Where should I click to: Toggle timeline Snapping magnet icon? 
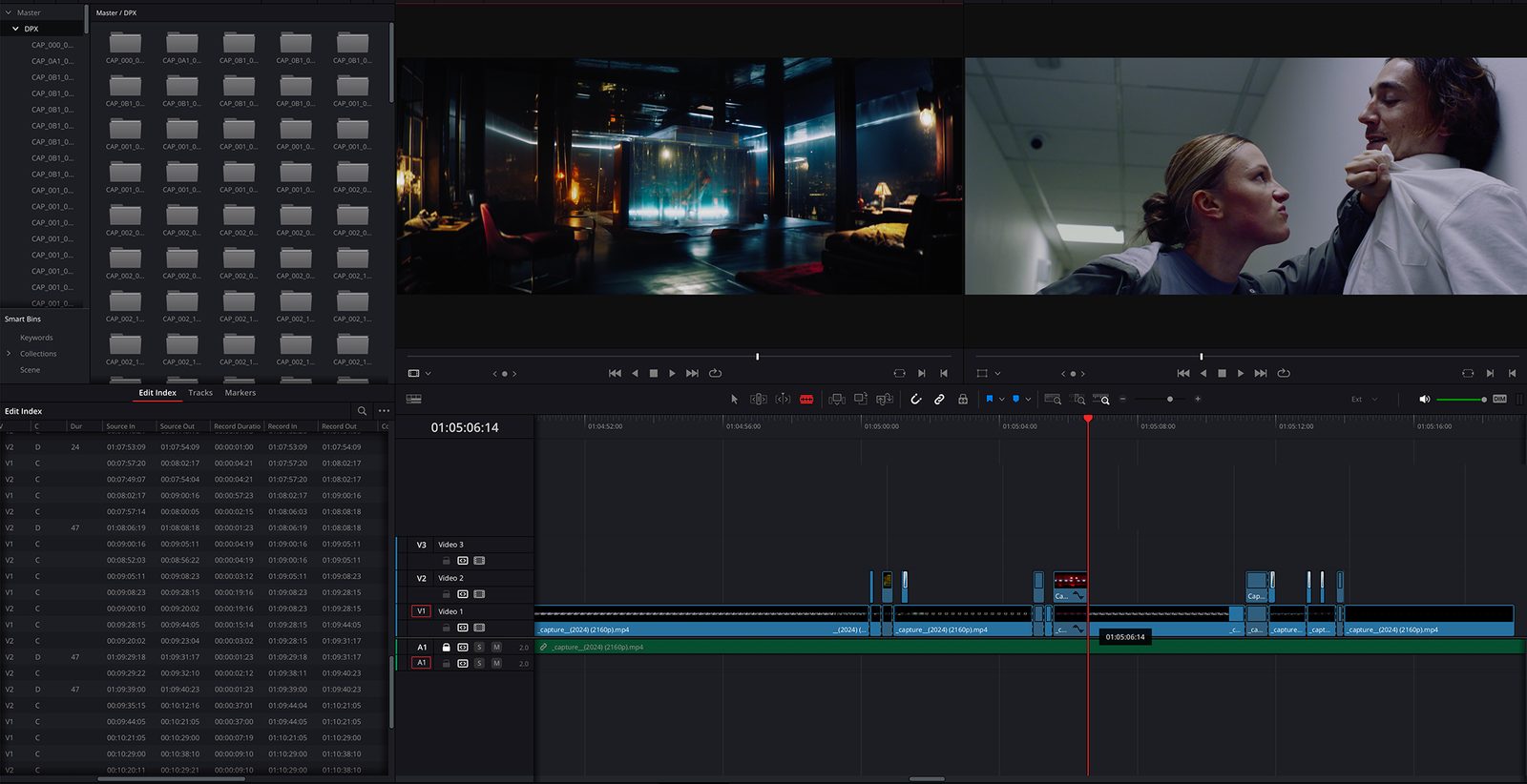point(915,400)
